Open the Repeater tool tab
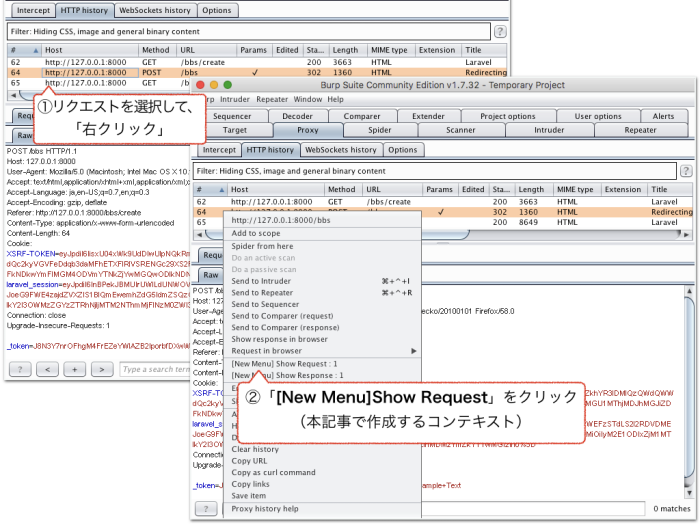Viewport: 700px width, 525px height. (640, 130)
